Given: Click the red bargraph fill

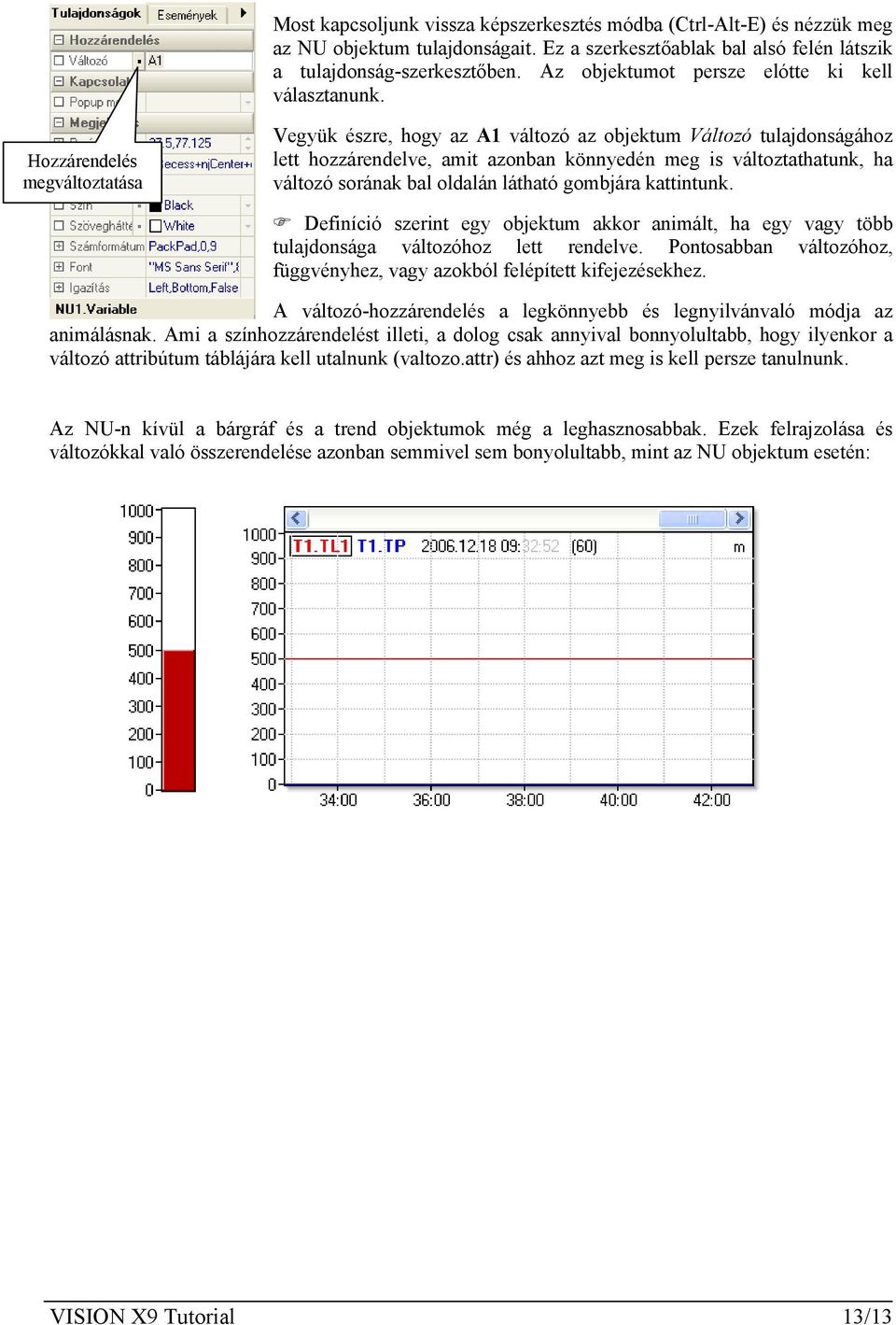Looking at the screenshot, I should (179, 719).
